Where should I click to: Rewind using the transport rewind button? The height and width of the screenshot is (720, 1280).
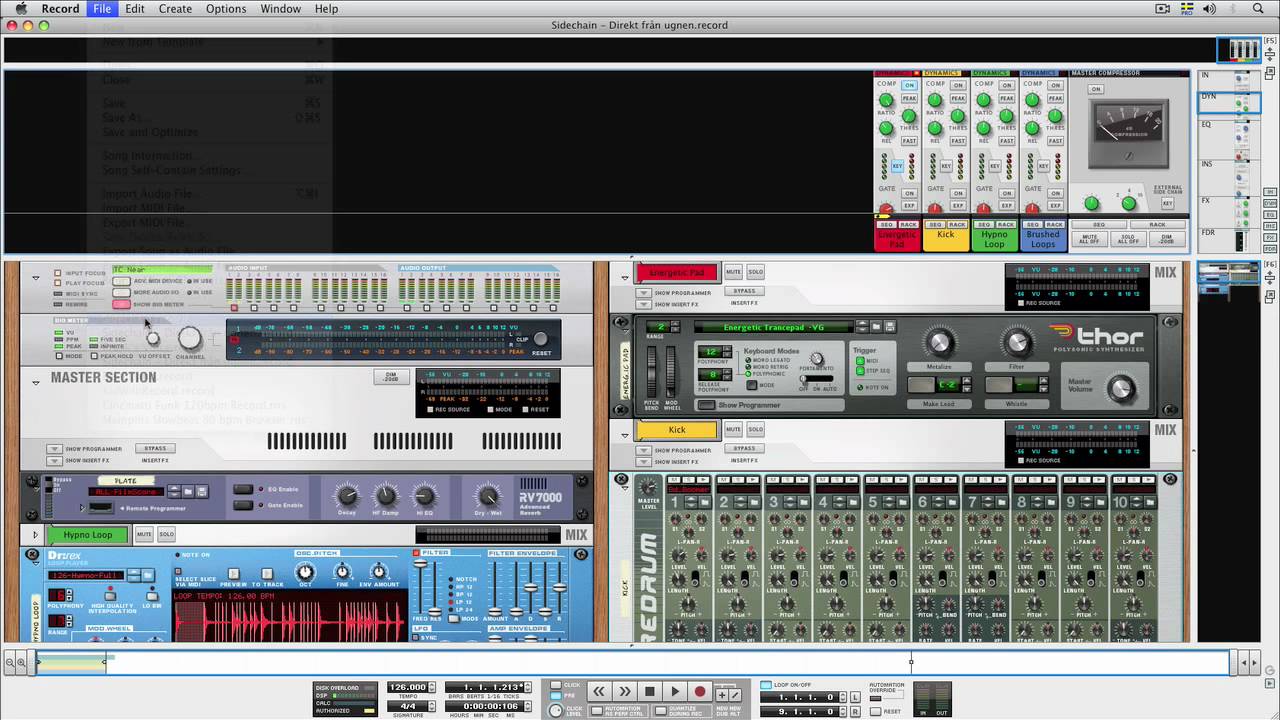pos(598,691)
